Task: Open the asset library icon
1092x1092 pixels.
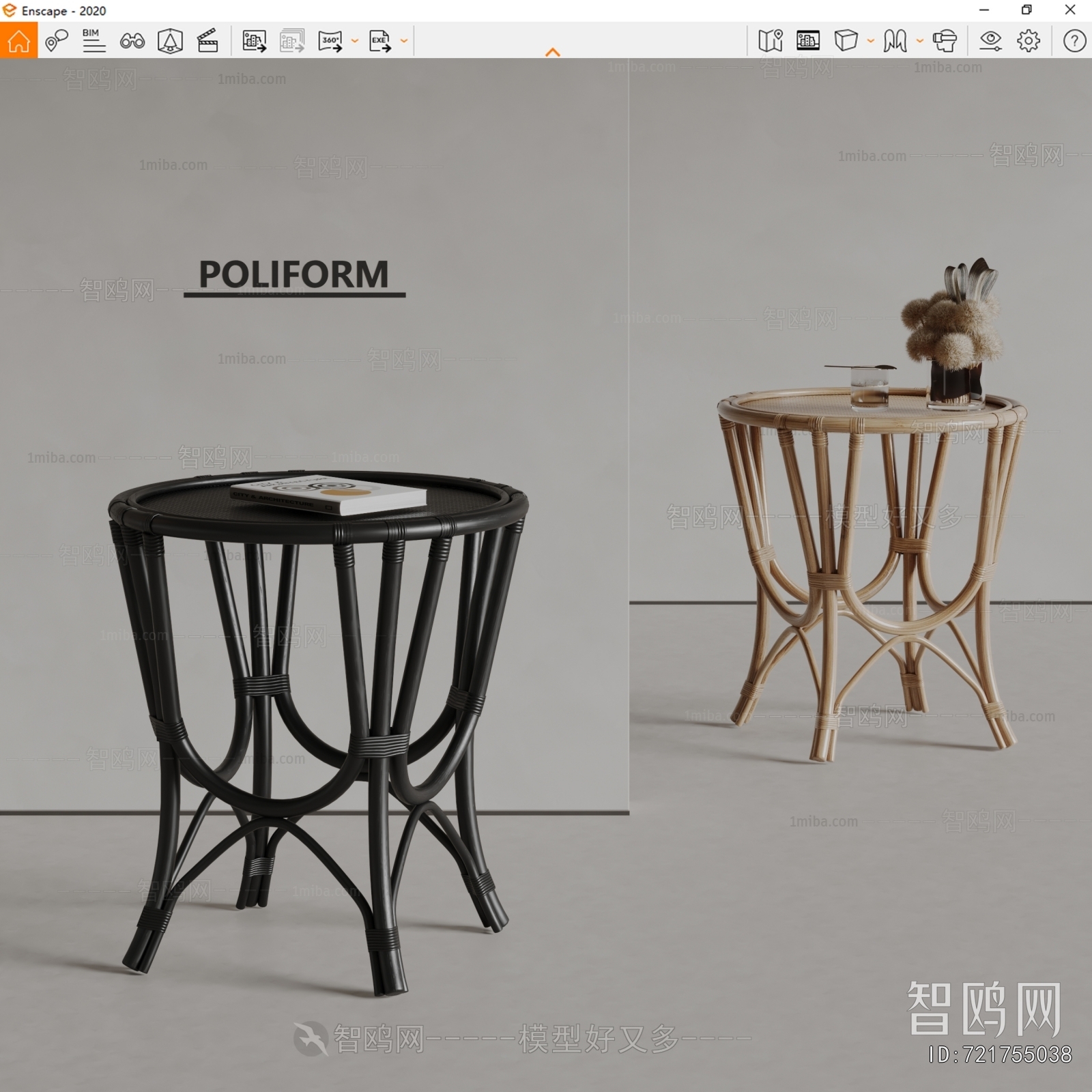Action: [808, 40]
